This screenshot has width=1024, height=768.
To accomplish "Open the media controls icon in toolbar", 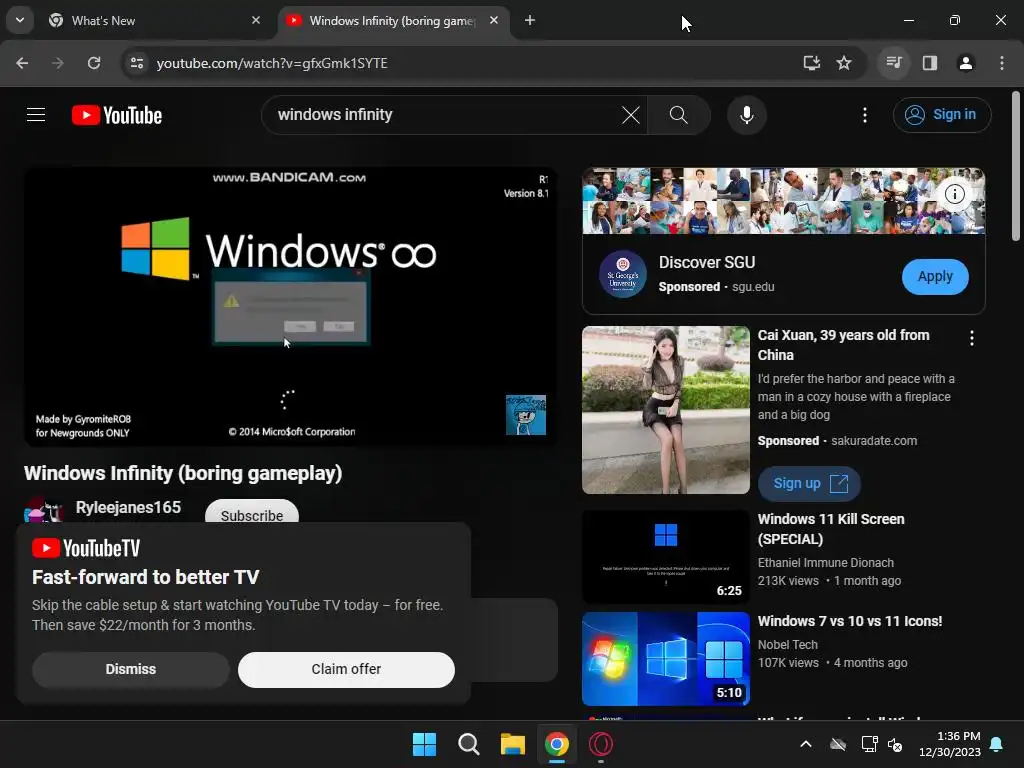I will coord(893,63).
